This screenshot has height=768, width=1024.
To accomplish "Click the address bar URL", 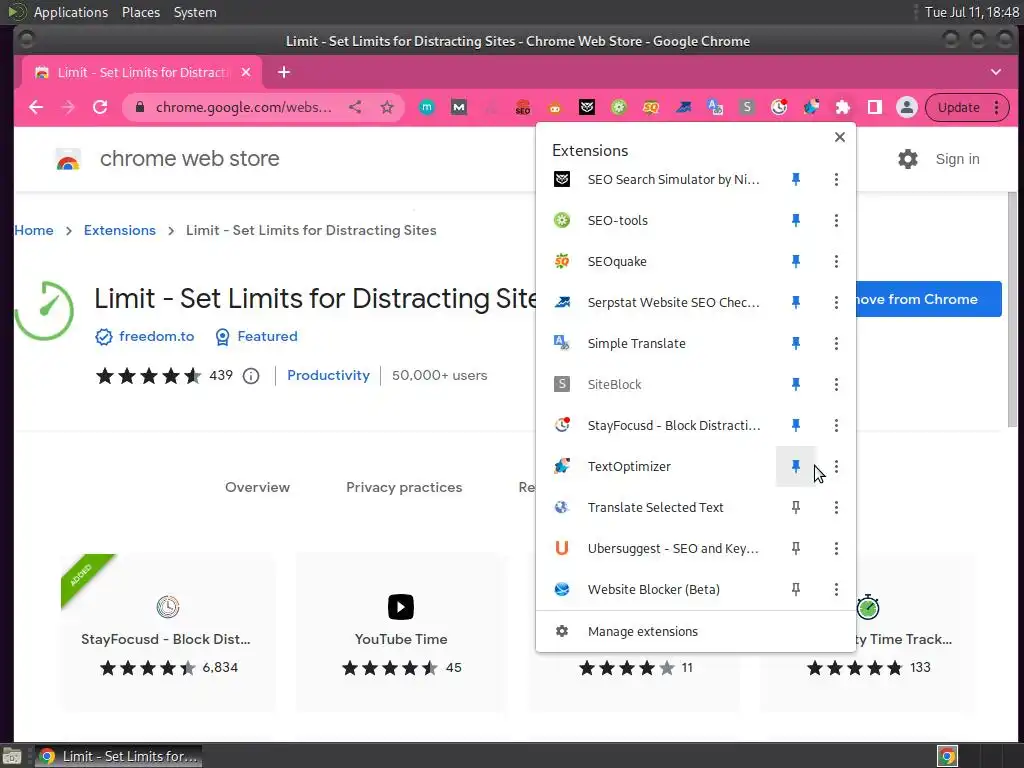I will click(x=244, y=107).
